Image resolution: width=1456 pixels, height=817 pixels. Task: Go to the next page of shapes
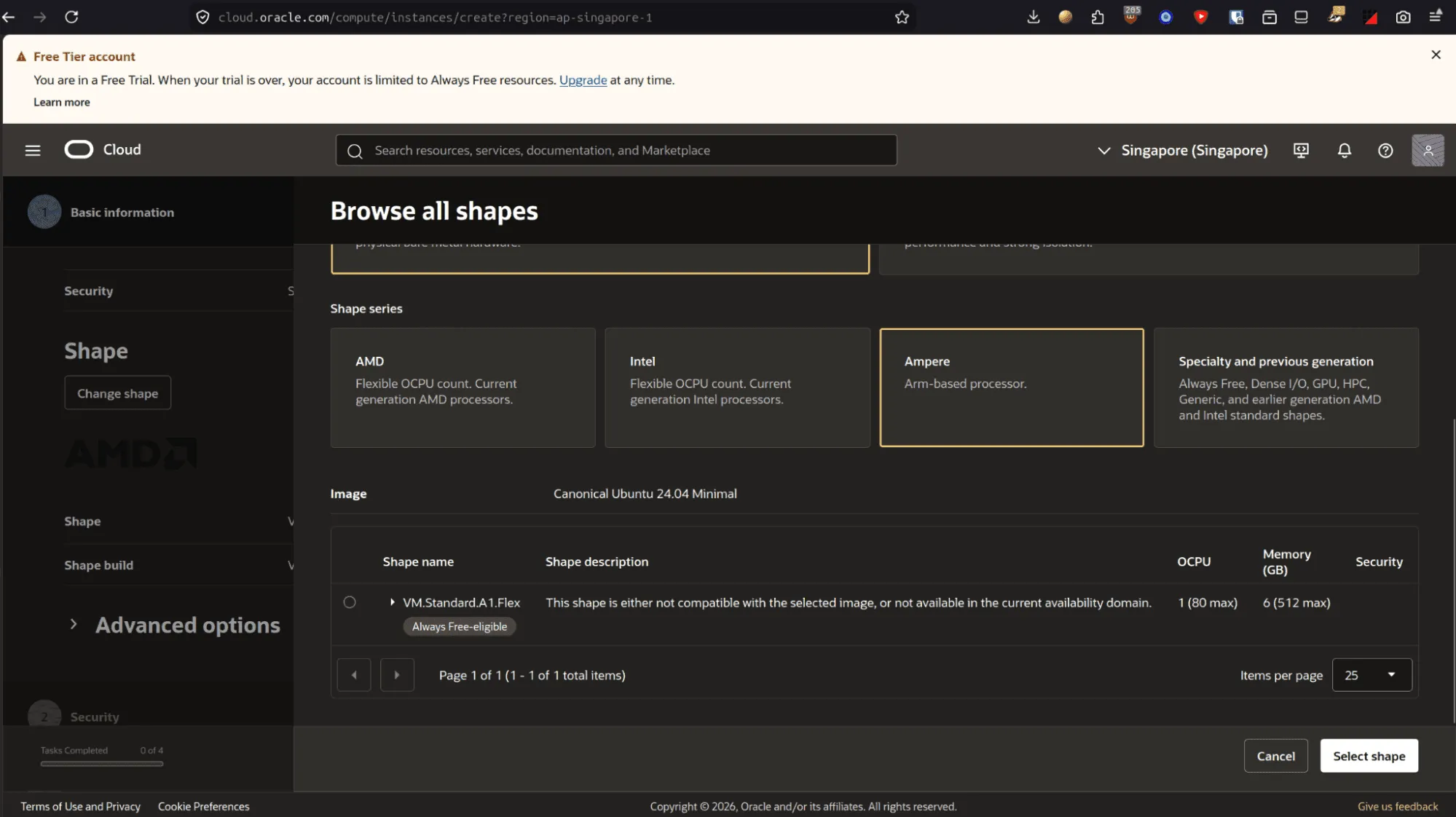[397, 675]
